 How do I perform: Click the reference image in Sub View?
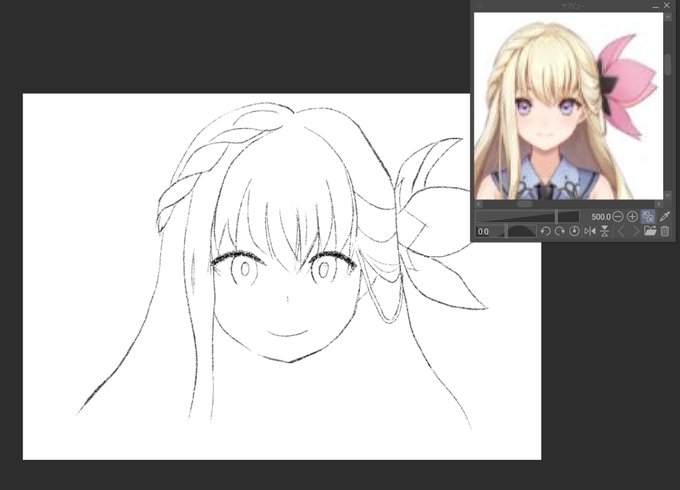pyautogui.click(x=569, y=106)
